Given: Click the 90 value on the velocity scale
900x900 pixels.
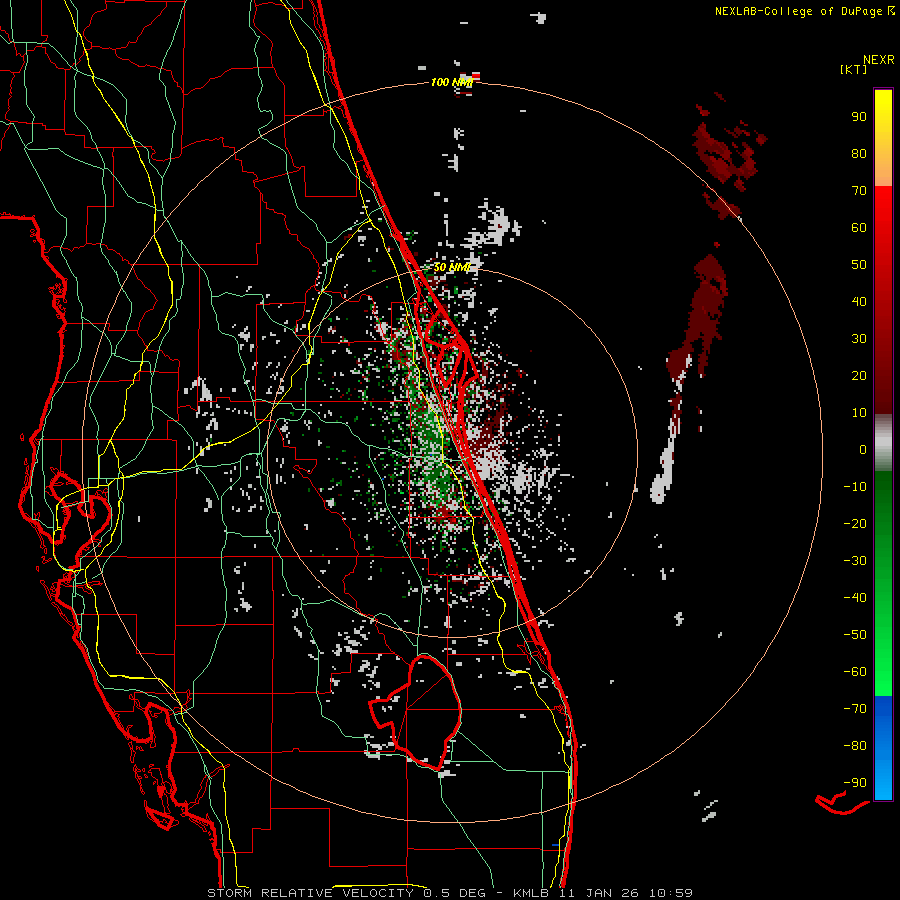Looking at the screenshot, I should (859, 117).
